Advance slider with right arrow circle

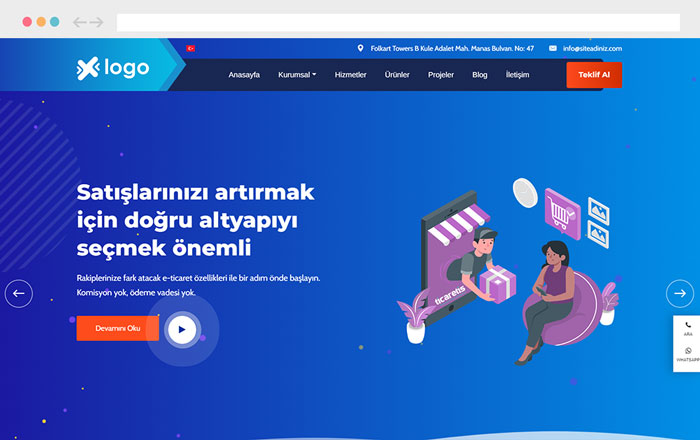point(680,293)
